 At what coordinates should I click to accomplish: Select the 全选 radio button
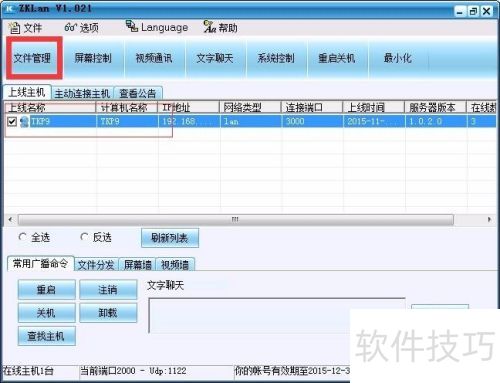pos(22,237)
